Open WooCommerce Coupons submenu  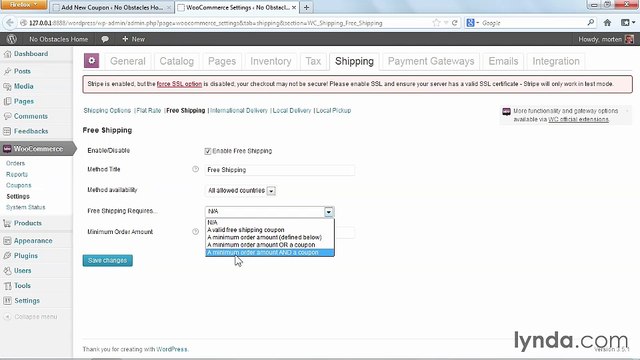click(18, 185)
